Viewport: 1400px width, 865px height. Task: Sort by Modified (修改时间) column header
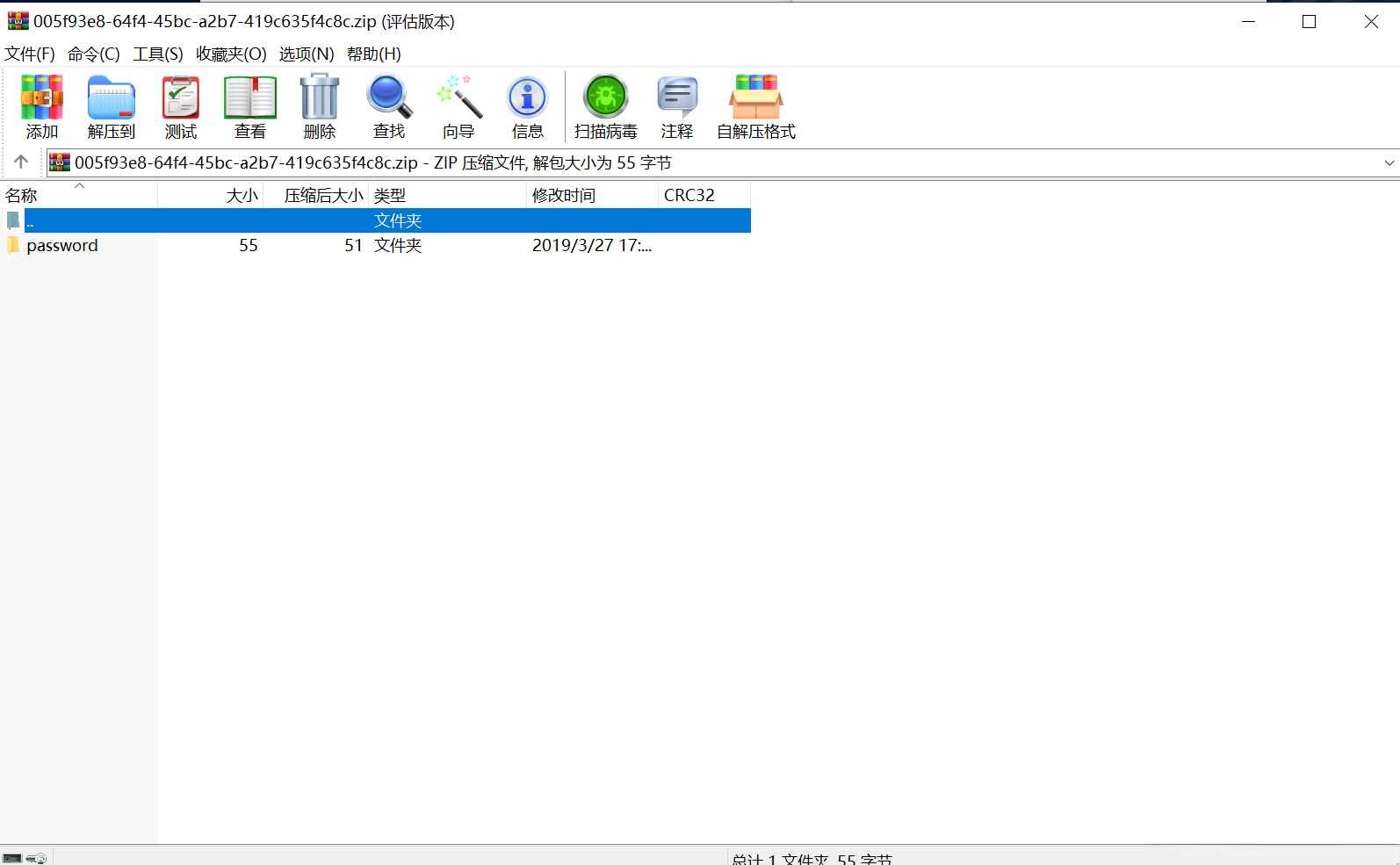[593, 195]
